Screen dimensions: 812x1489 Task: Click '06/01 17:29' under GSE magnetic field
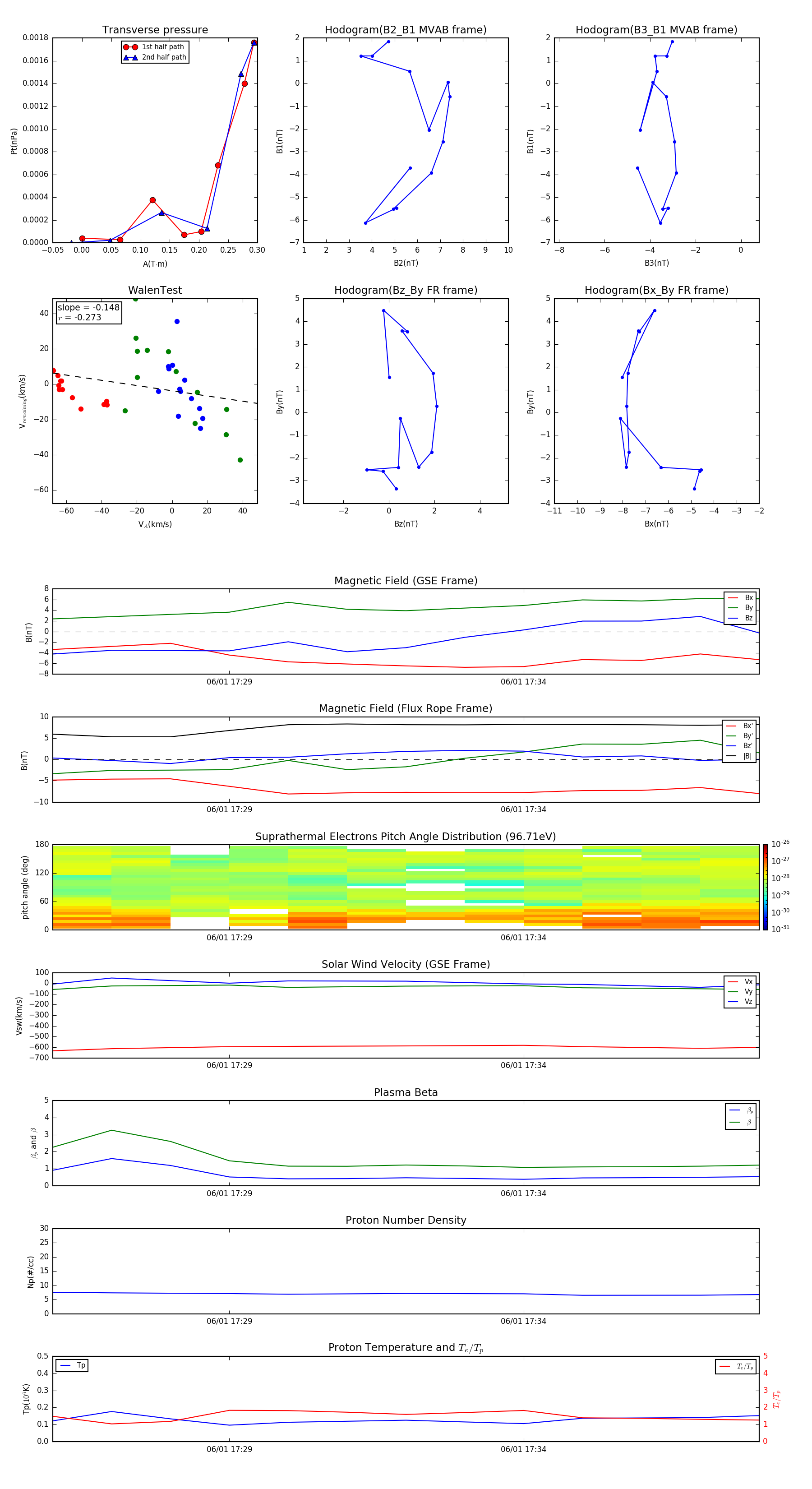(x=230, y=682)
